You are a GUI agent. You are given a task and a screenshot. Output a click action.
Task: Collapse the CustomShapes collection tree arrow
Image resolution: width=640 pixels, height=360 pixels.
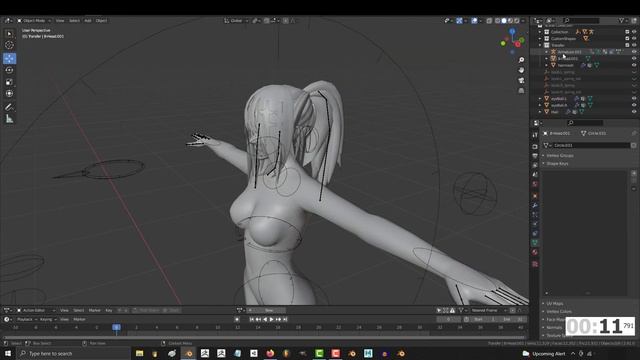point(540,38)
